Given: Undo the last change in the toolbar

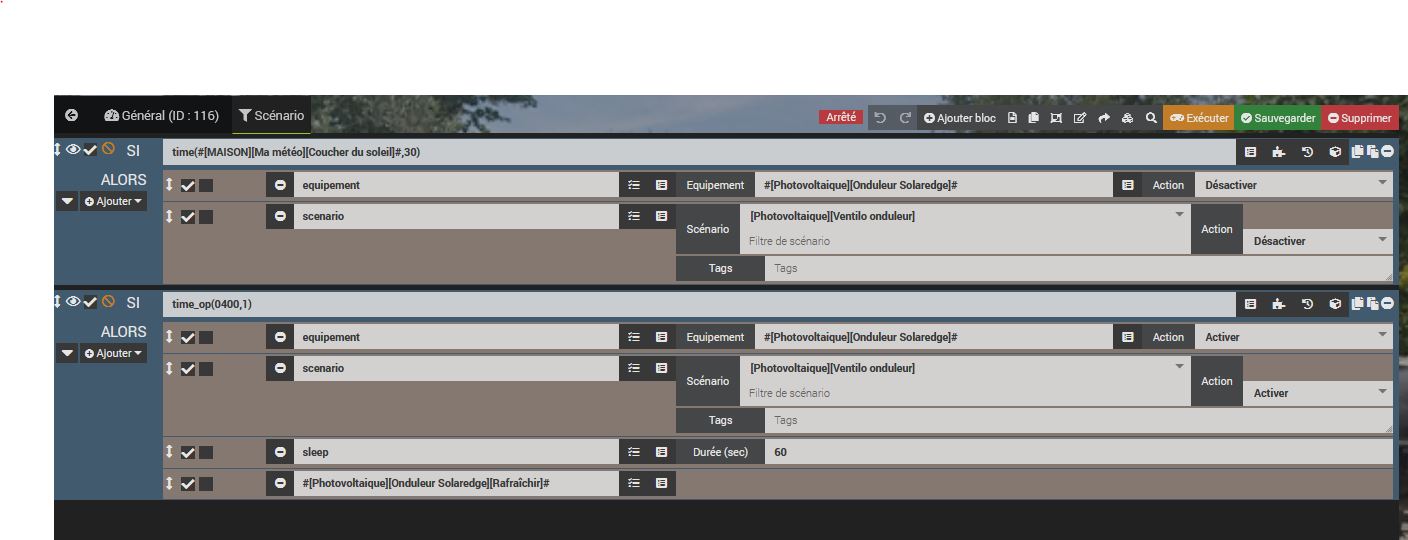Looking at the screenshot, I should coord(880,118).
